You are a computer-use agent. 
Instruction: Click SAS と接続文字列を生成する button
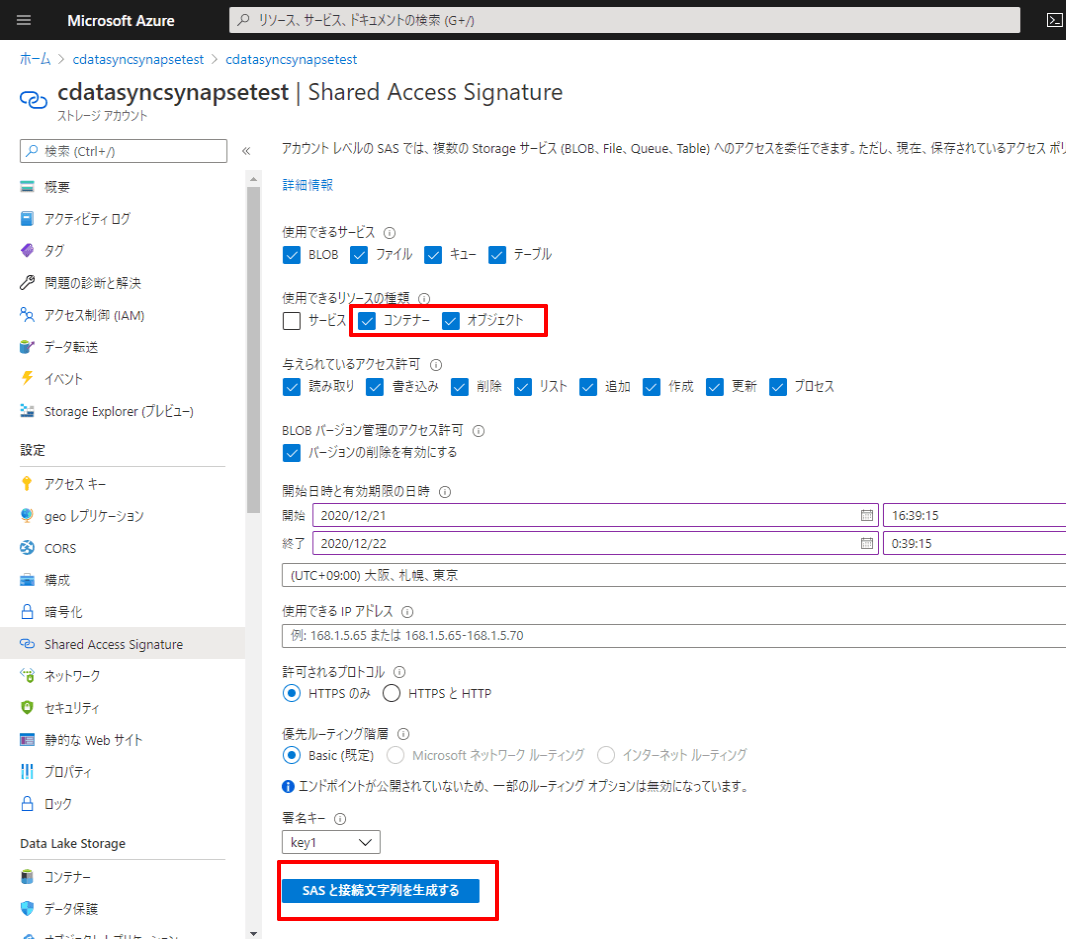[x=381, y=890]
